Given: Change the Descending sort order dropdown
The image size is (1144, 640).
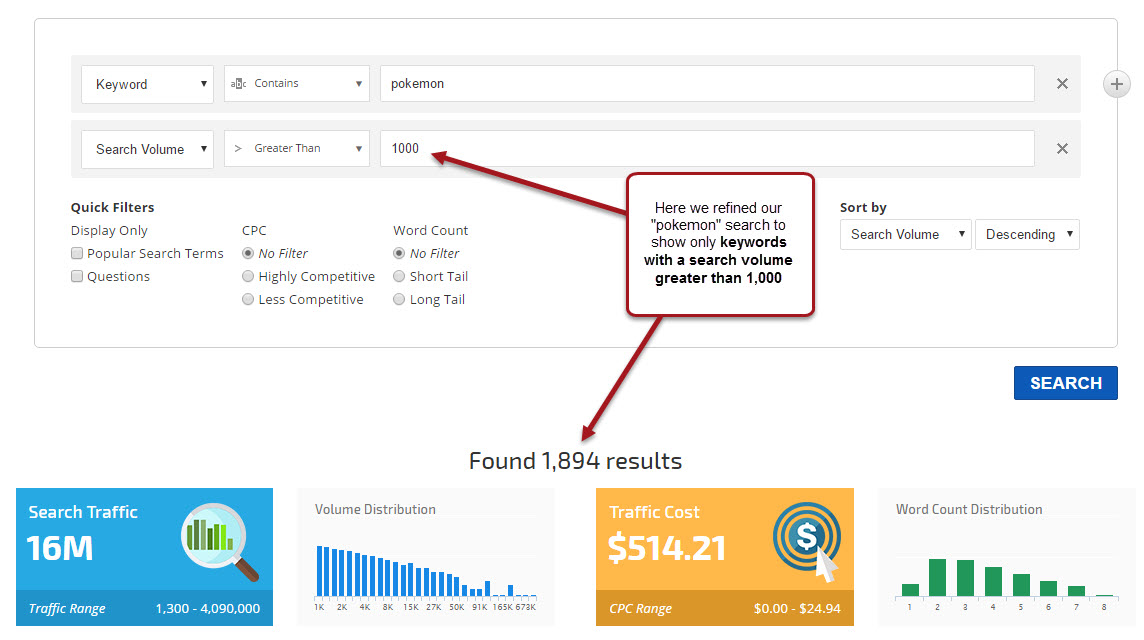Looking at the screenshot, I should tap(1027, 235).
